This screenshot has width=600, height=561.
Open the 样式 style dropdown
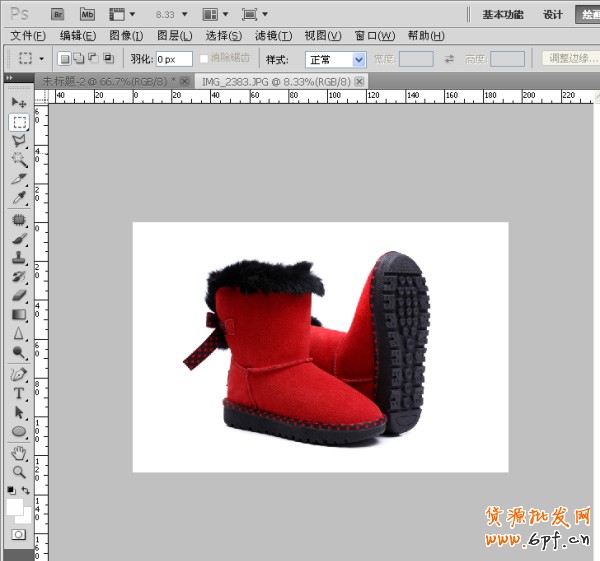[x=335, y=60]
